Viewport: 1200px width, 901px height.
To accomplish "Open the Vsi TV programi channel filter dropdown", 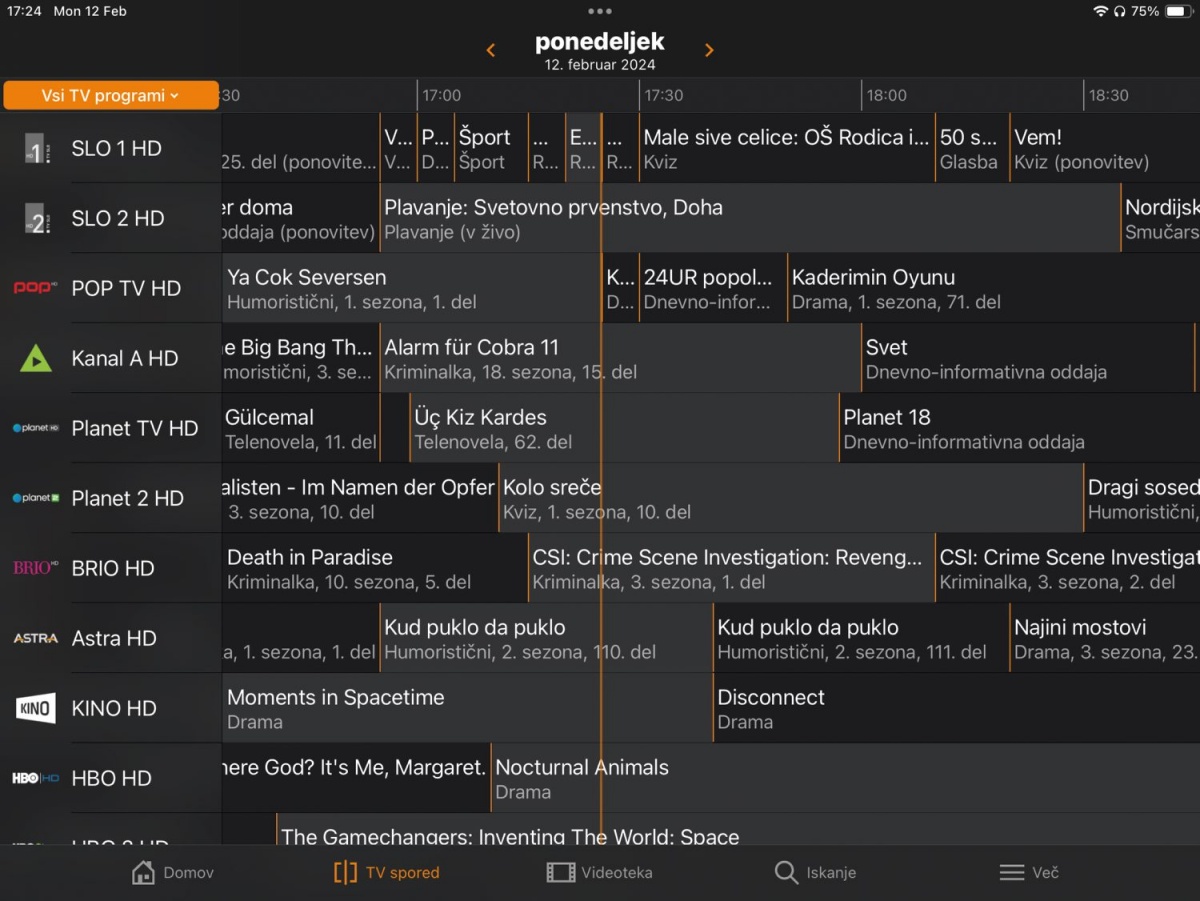I will pyautogui.click(x=110, y=96).
